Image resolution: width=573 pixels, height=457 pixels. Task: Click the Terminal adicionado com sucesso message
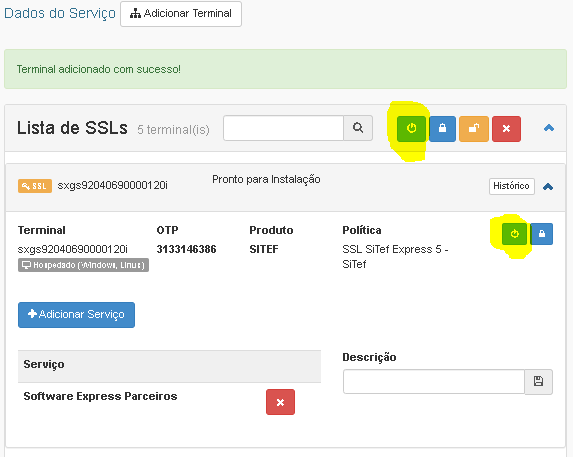[x=99, y=69]
